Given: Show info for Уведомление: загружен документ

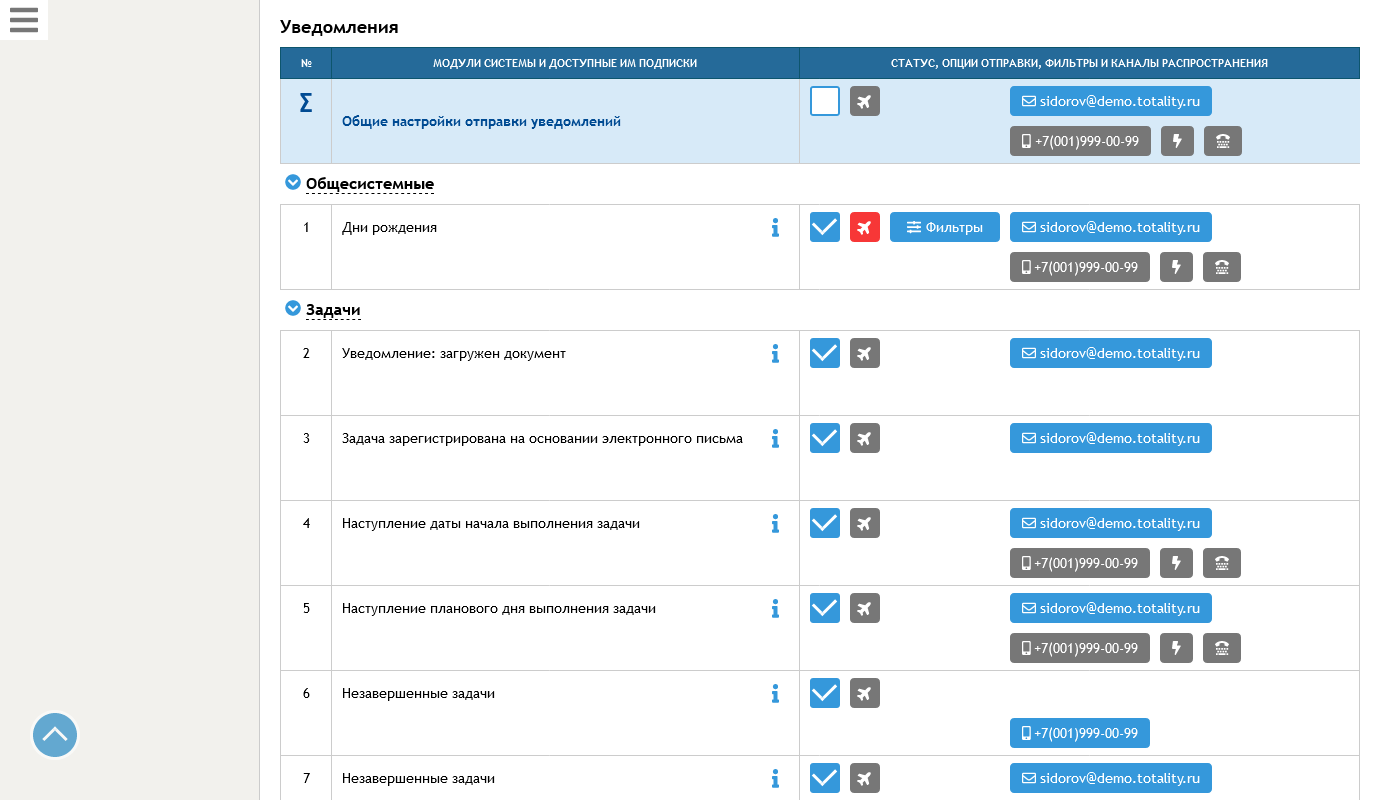Looking at the screenshot, I should [775, 353].
